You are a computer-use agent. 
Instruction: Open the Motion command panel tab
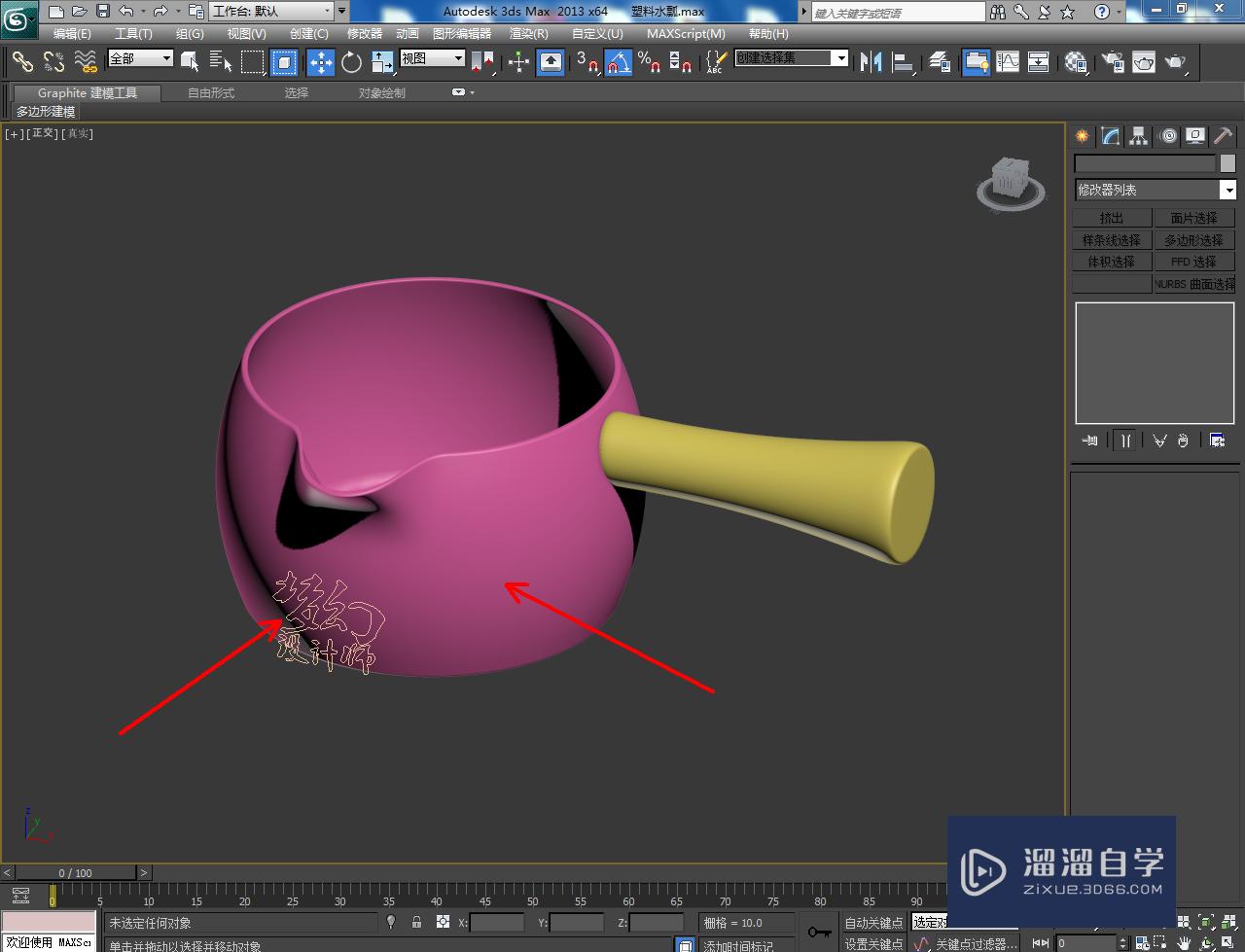[x=1168, y=136]
